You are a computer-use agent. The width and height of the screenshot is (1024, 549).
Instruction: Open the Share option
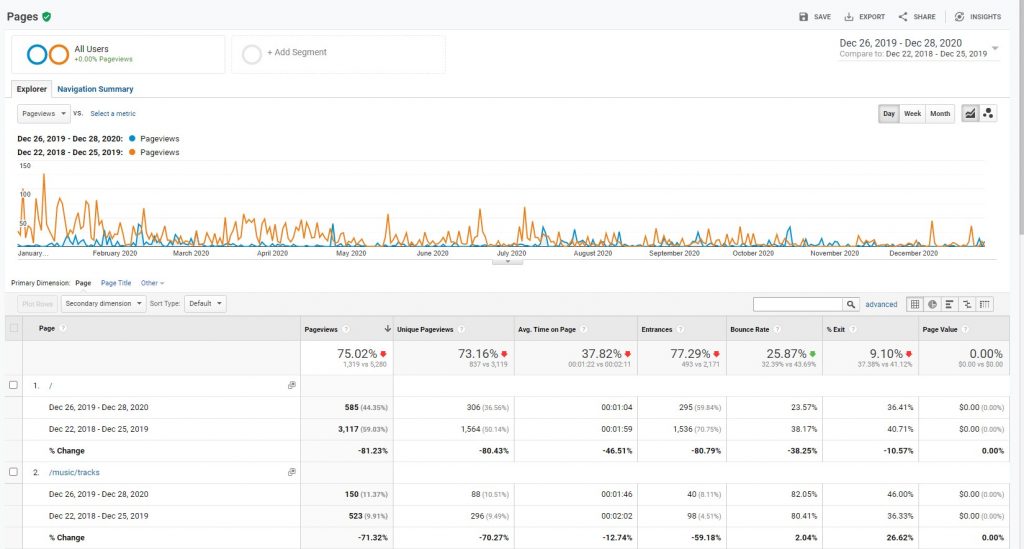917,17
